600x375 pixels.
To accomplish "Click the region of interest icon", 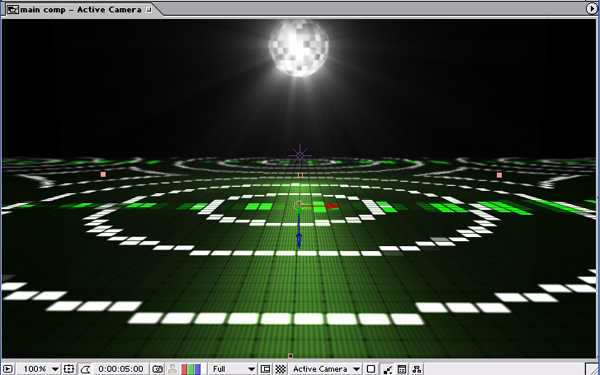I will [x=265, y=369].
